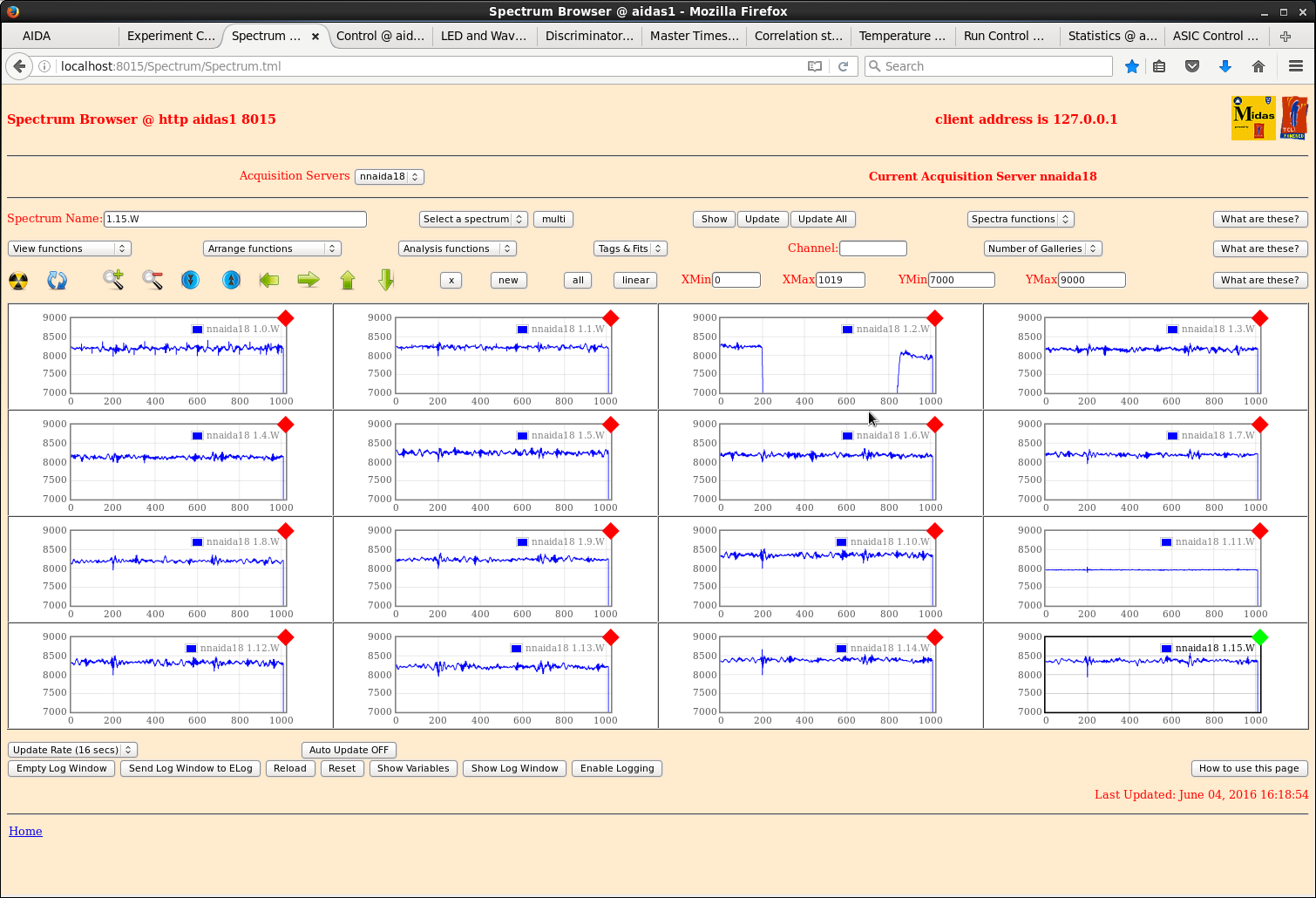Switch to the Temperature tab
1316x898 pixels.
[x=902, y=36]
